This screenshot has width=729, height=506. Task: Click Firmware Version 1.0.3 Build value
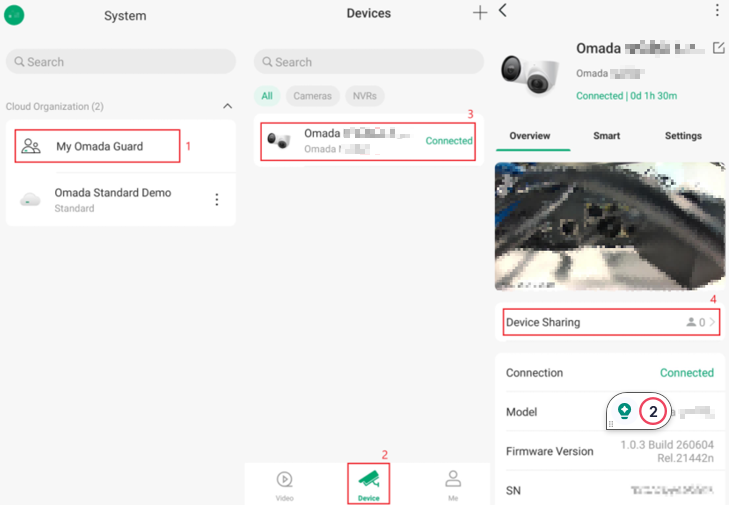667,452
